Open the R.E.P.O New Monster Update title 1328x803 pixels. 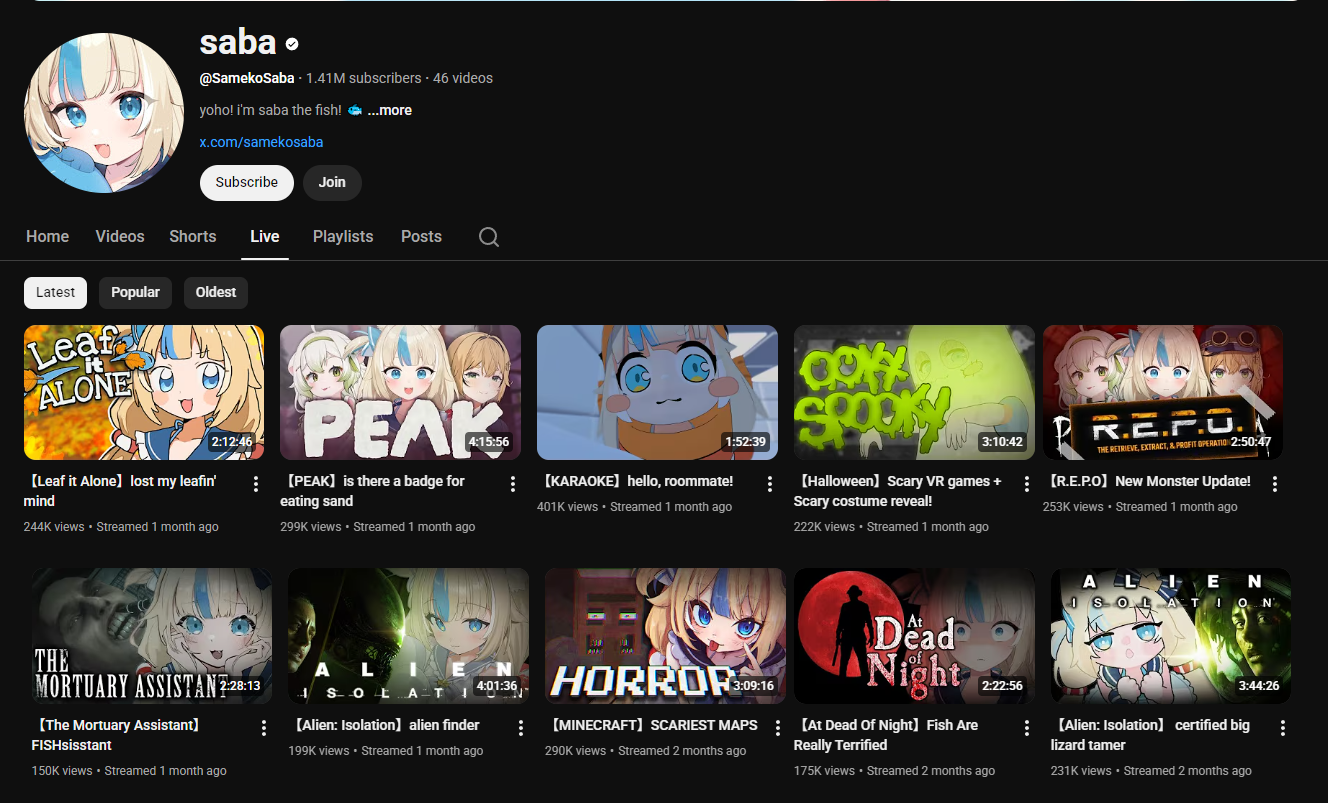(x=1147, y=481)
